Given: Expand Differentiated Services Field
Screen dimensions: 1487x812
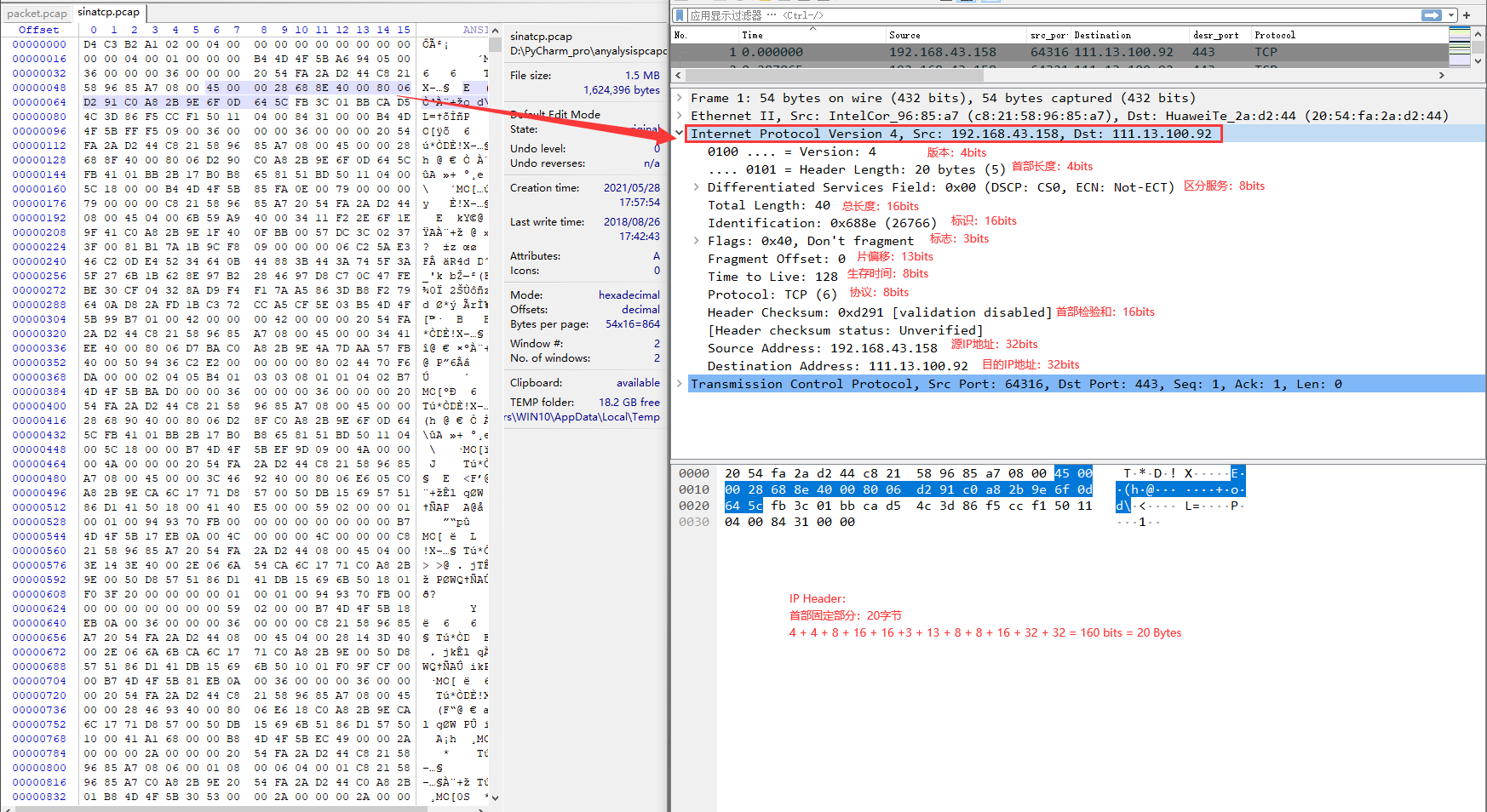Looking at the screenshot, I should click(x=697, y=187).
